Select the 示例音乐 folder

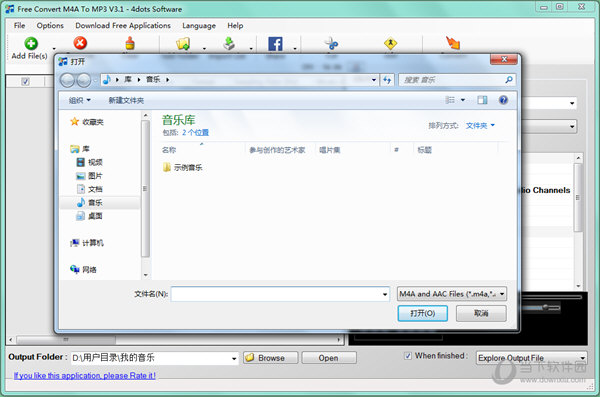(x=183, y=167)
